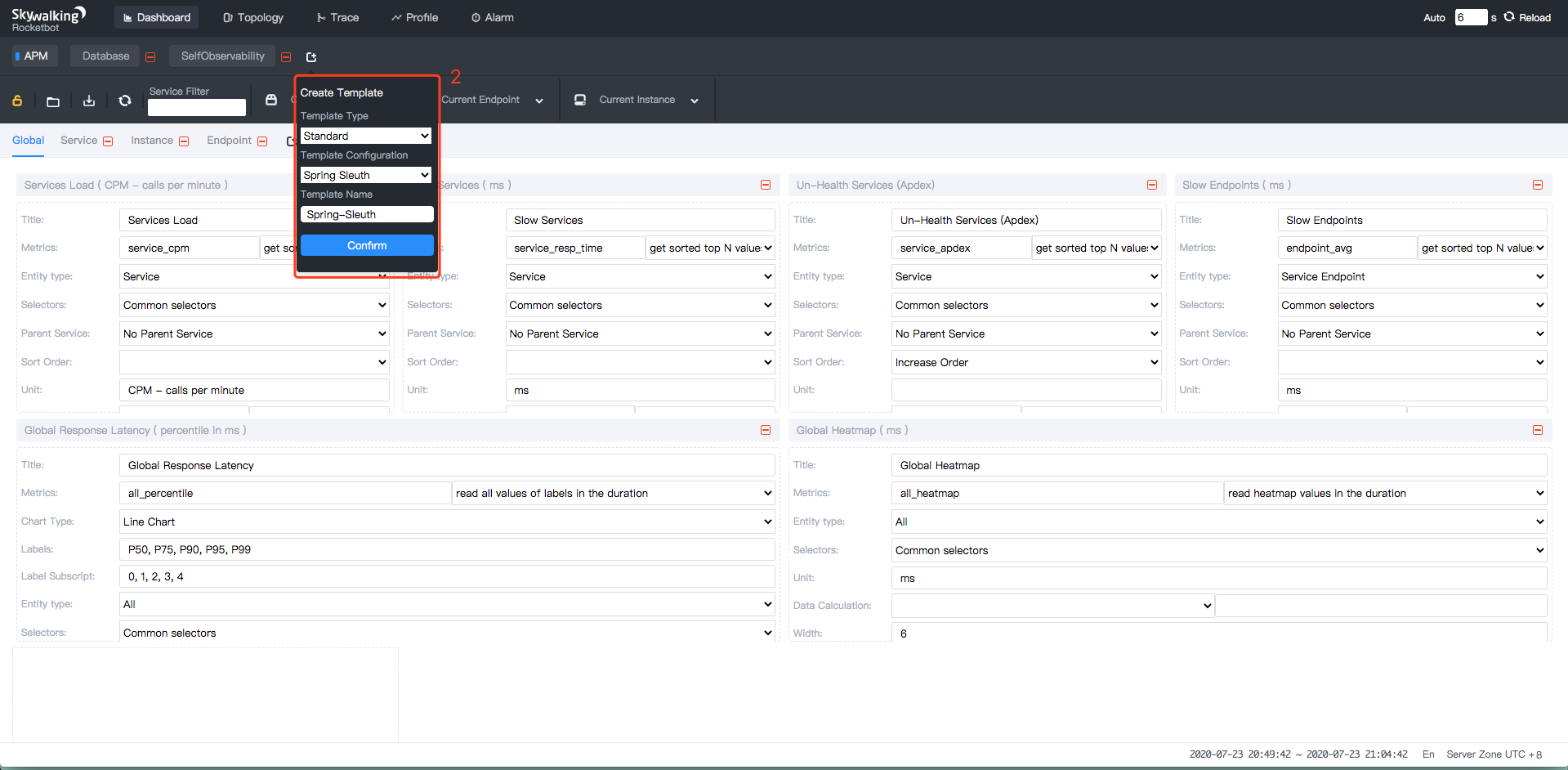Click the Auto refresh toggle label
Screen dimensions: 1568x770
pyautogui.click(x=1434, y=18)
